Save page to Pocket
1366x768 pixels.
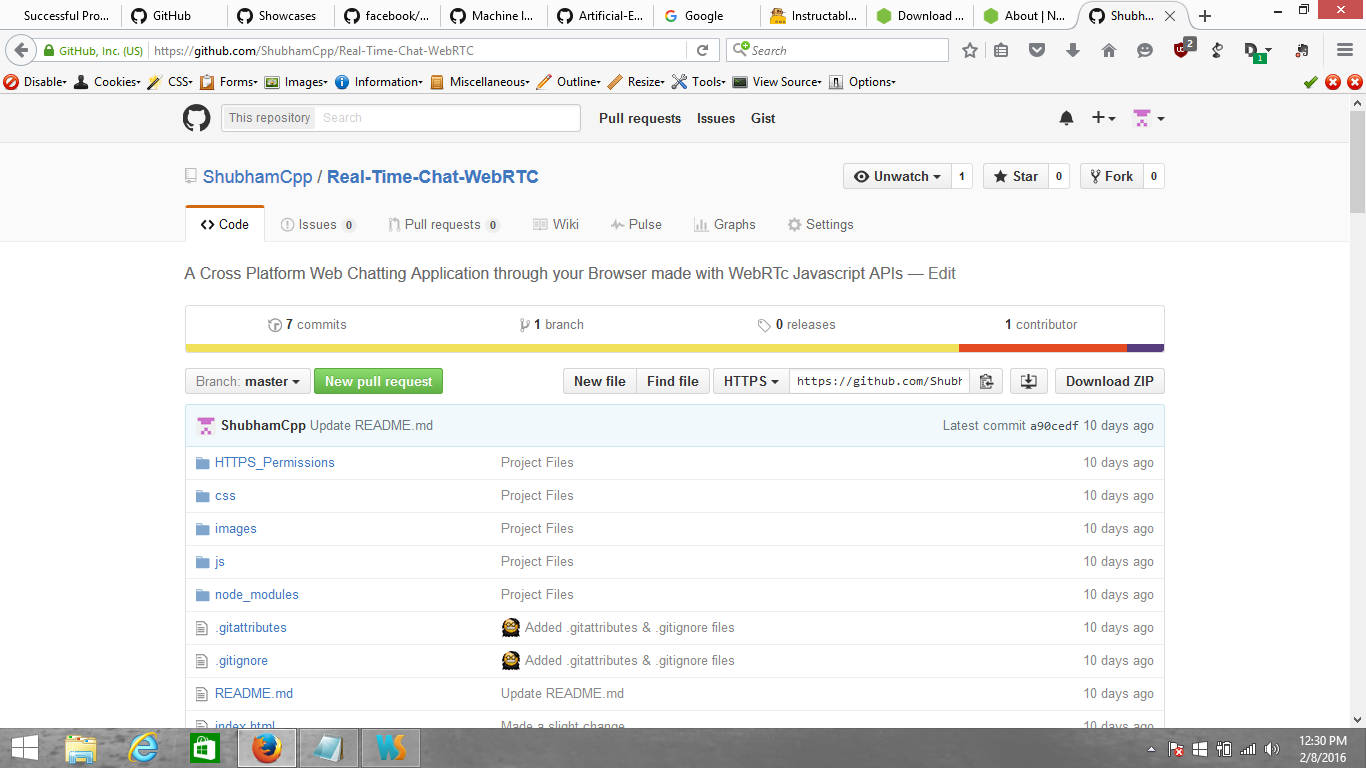coord(1037,50)
